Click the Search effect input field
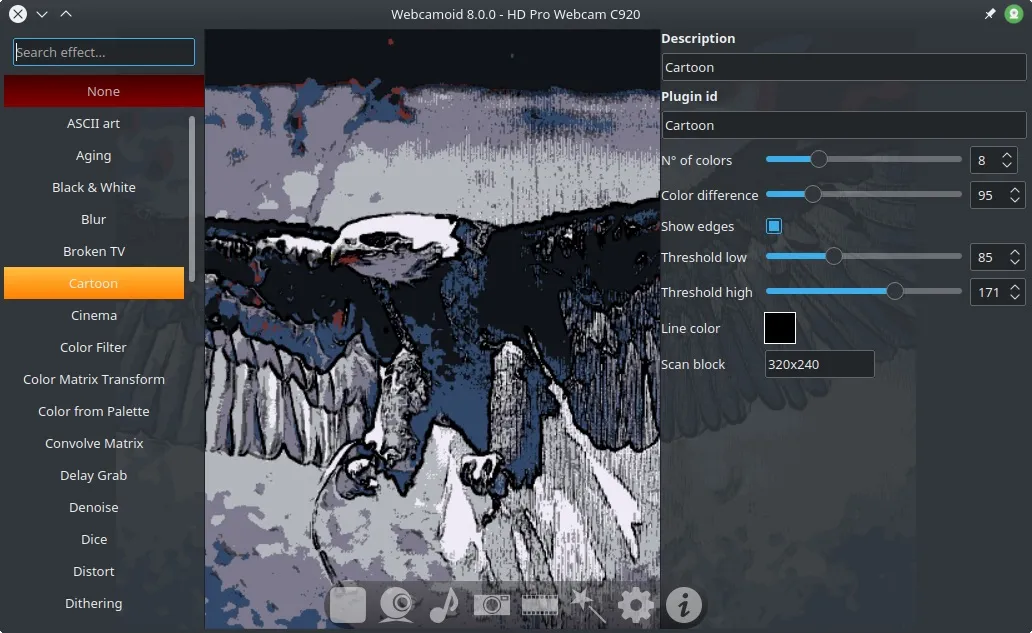The width and height of the screenshot is (1032, 633). 104,52
